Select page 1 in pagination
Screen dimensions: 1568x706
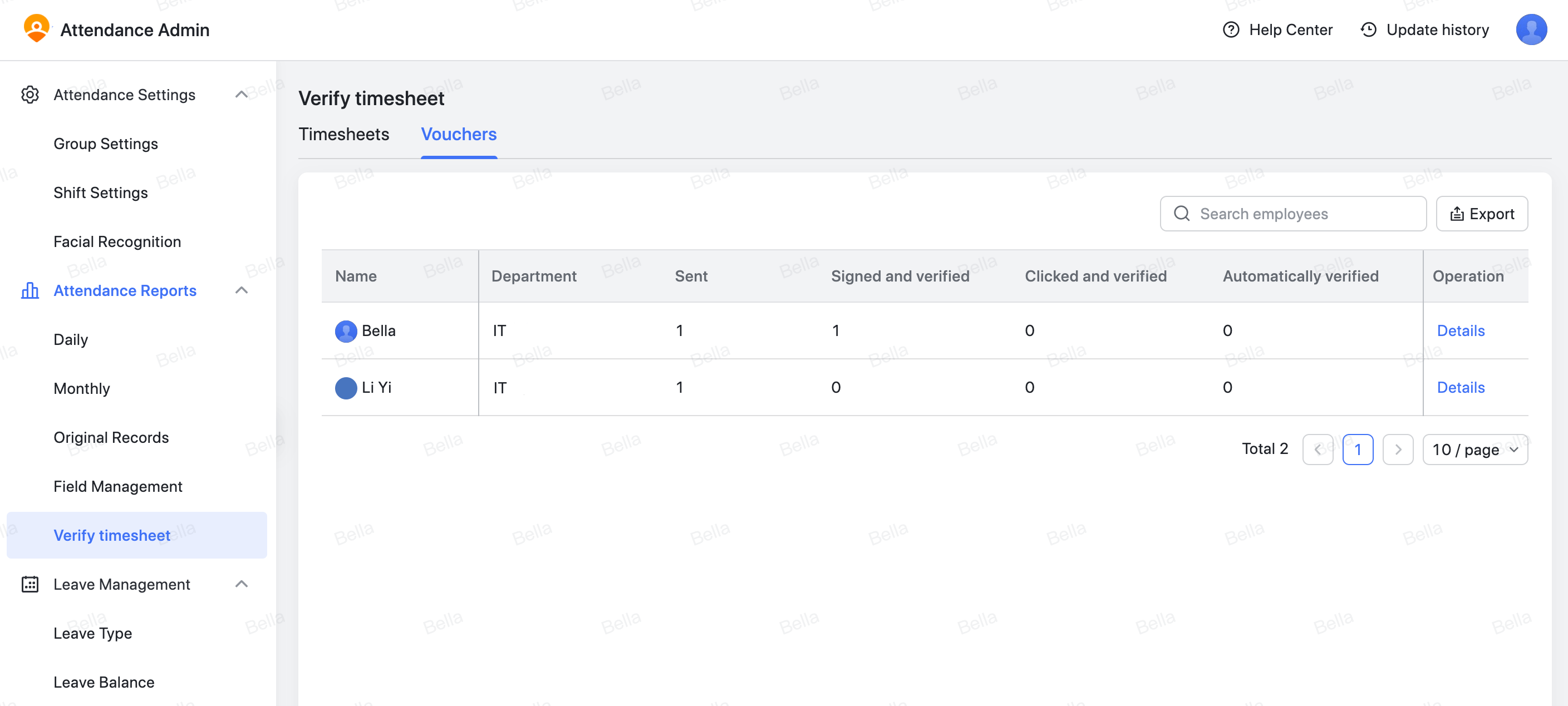tap(1358, 450)
